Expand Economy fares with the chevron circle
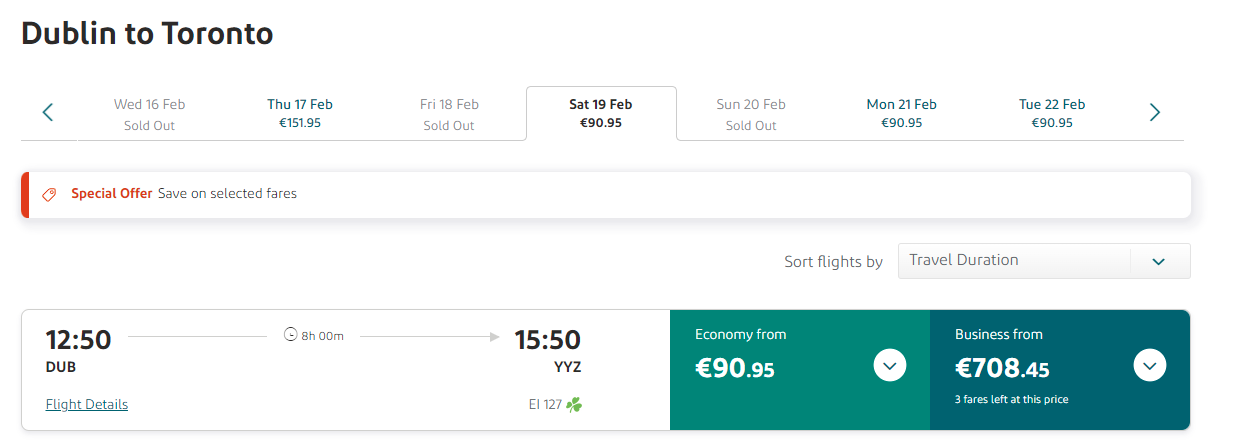The image size is (1233, 446). tap(890, 365)
